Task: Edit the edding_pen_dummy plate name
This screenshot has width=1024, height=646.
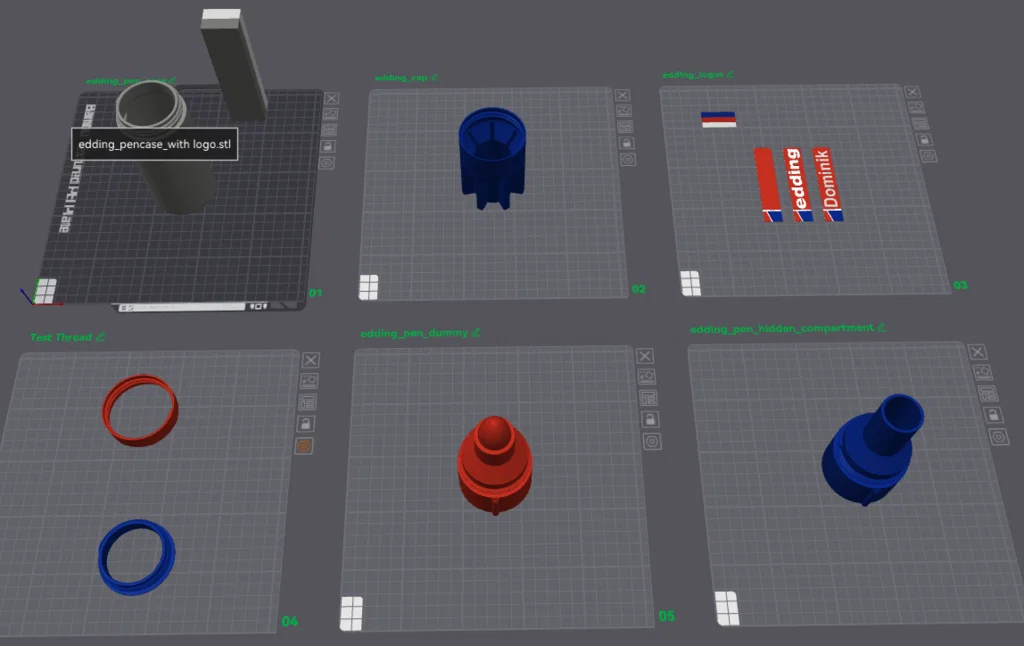Action: [x=476, y=332]
